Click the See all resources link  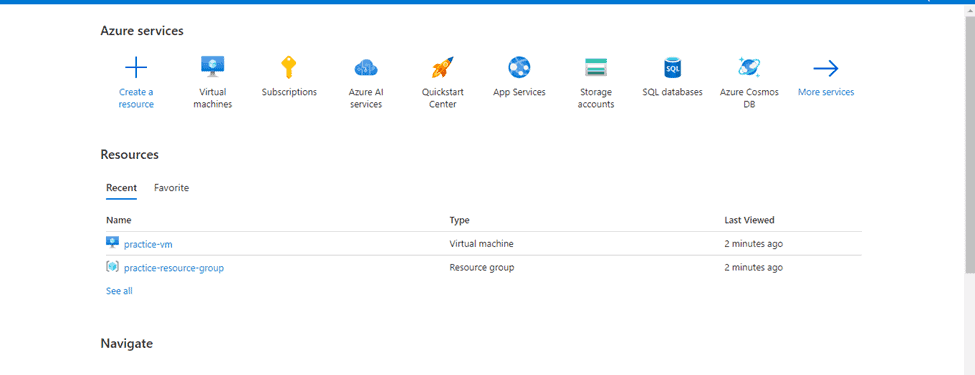(x=119, y=290)
